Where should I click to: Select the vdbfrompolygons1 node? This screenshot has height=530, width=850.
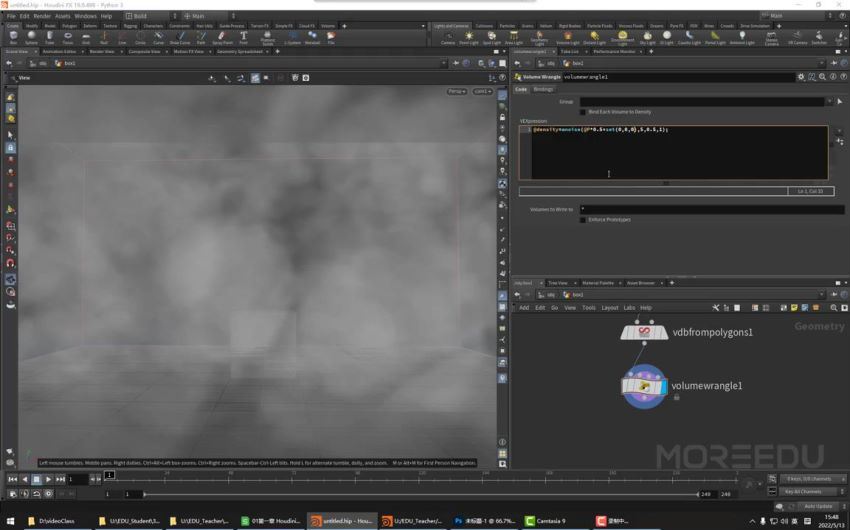point(644,332)
